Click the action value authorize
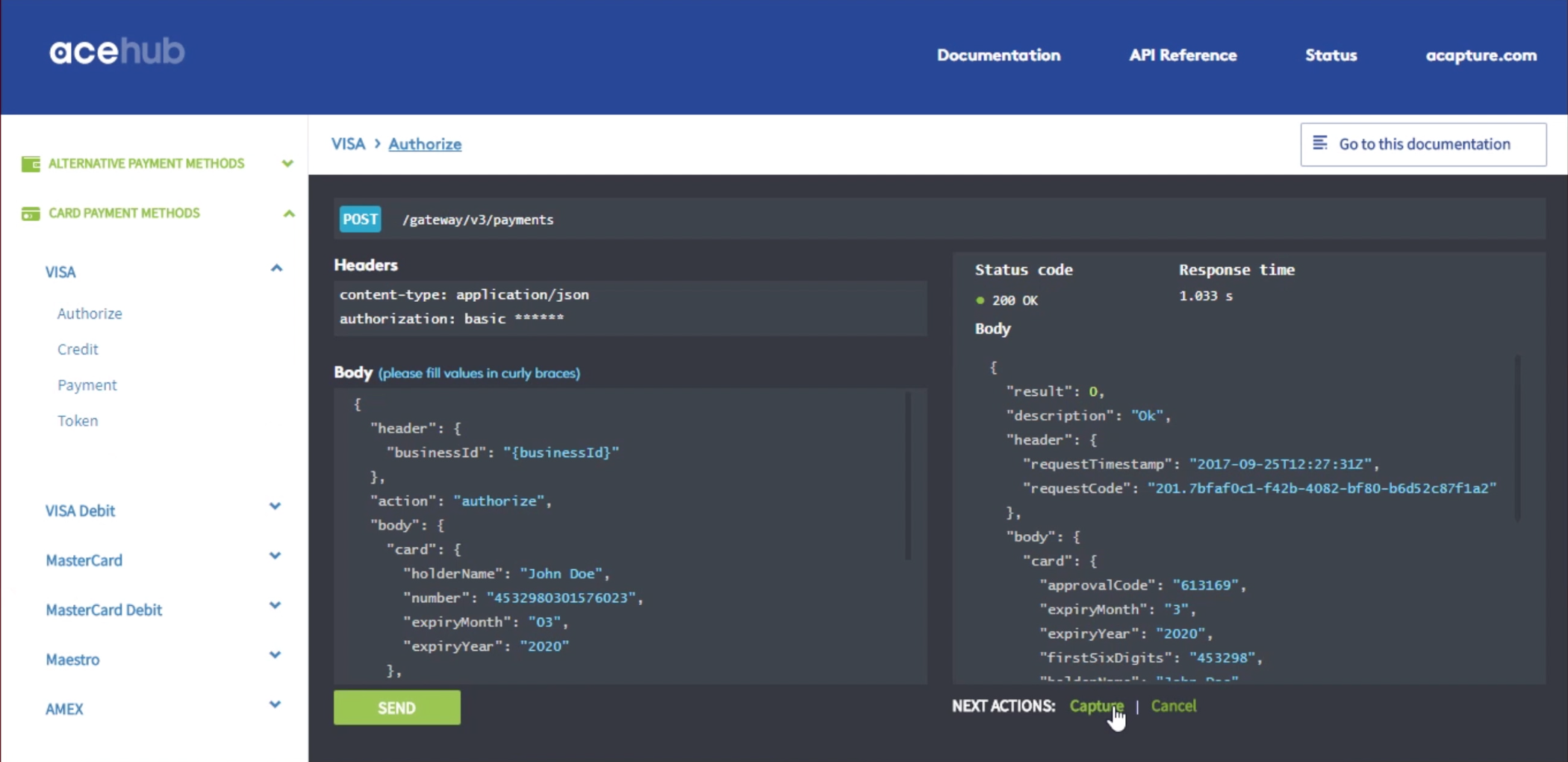The width and height of the screenshot is (1568, 762). pos(499,501)
